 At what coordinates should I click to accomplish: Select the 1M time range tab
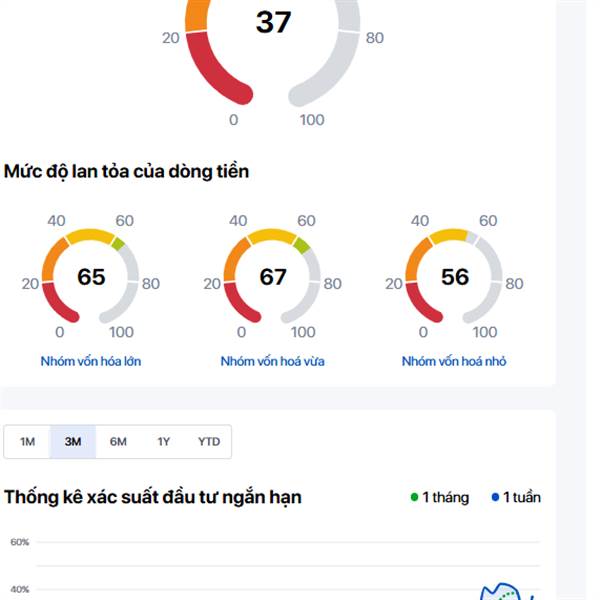click(x=28, y=442)
